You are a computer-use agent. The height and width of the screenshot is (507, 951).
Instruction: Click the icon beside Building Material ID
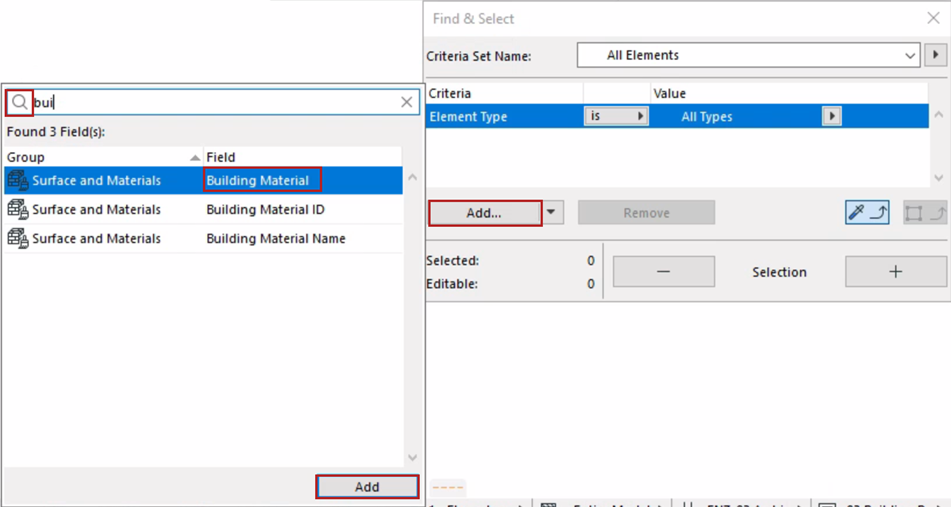tap(18, 210)
